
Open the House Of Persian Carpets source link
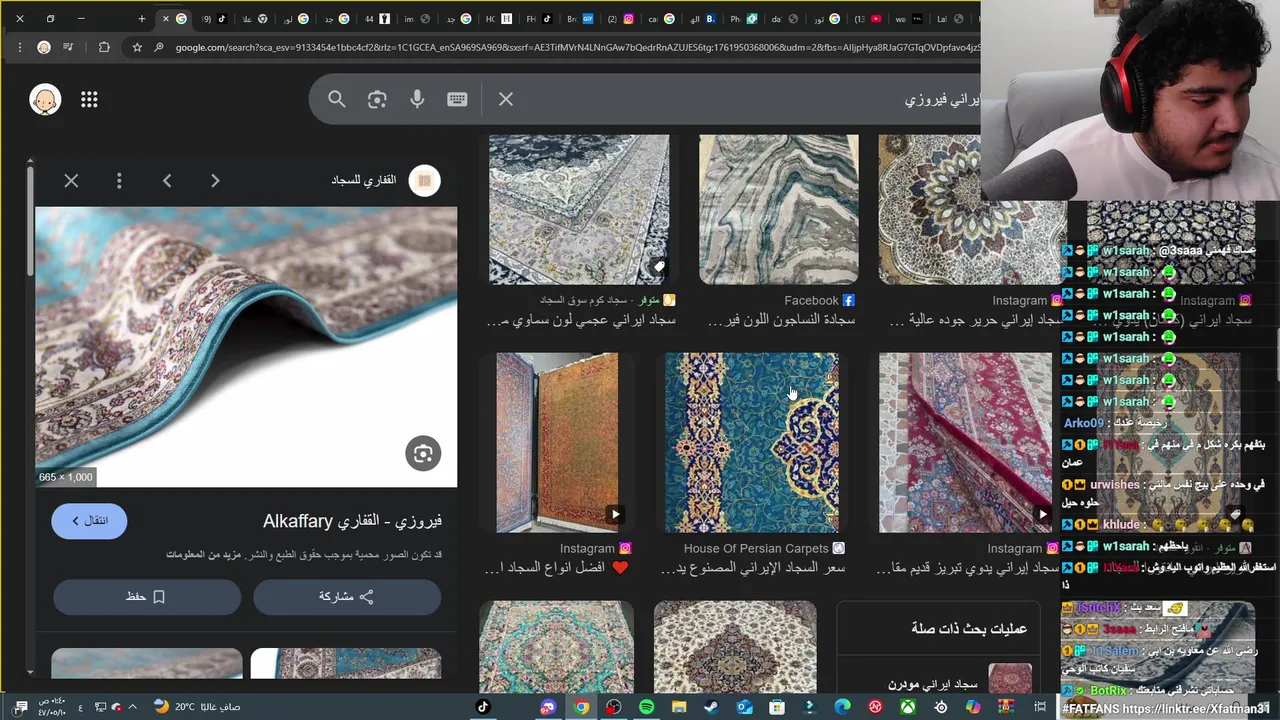(764, 548)
